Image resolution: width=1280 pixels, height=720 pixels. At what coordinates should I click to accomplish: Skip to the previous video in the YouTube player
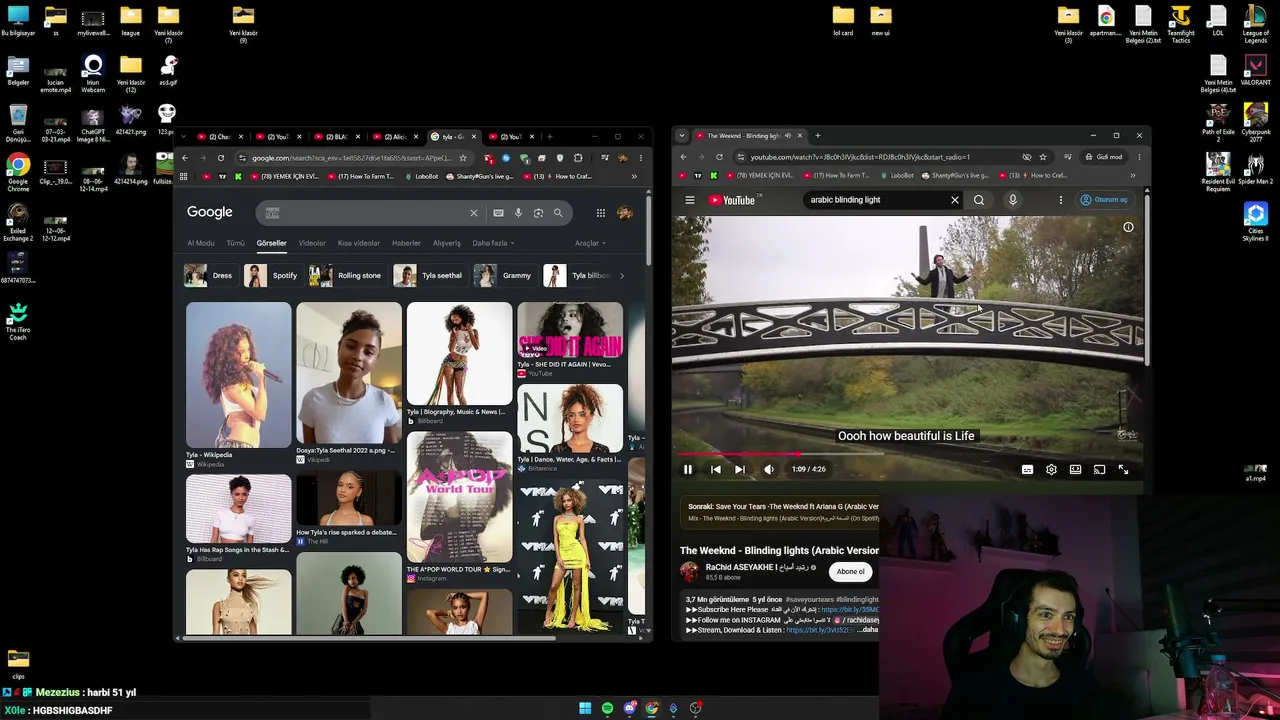pyautogui.click(x=716, y=469)
